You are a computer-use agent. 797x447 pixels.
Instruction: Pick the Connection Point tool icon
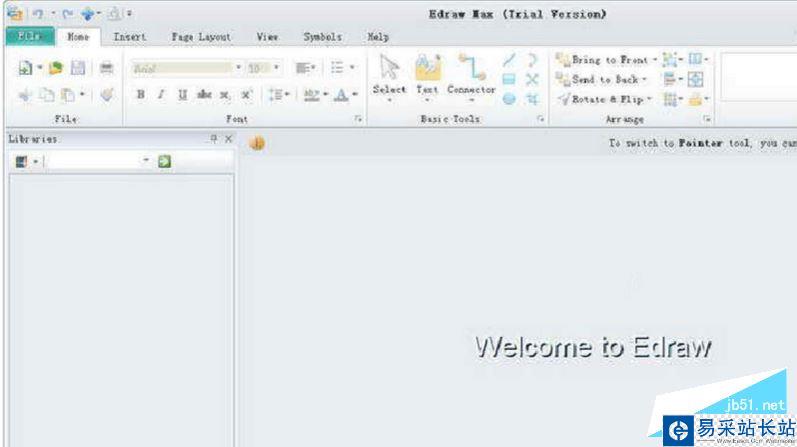(532, 79)
